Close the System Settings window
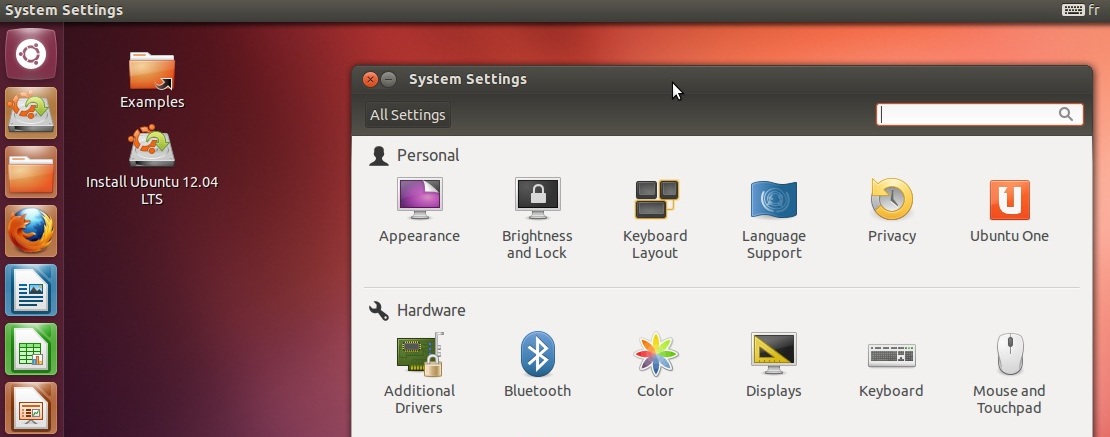The width and height of the screenshot is (1110, 437). point(370,79)
